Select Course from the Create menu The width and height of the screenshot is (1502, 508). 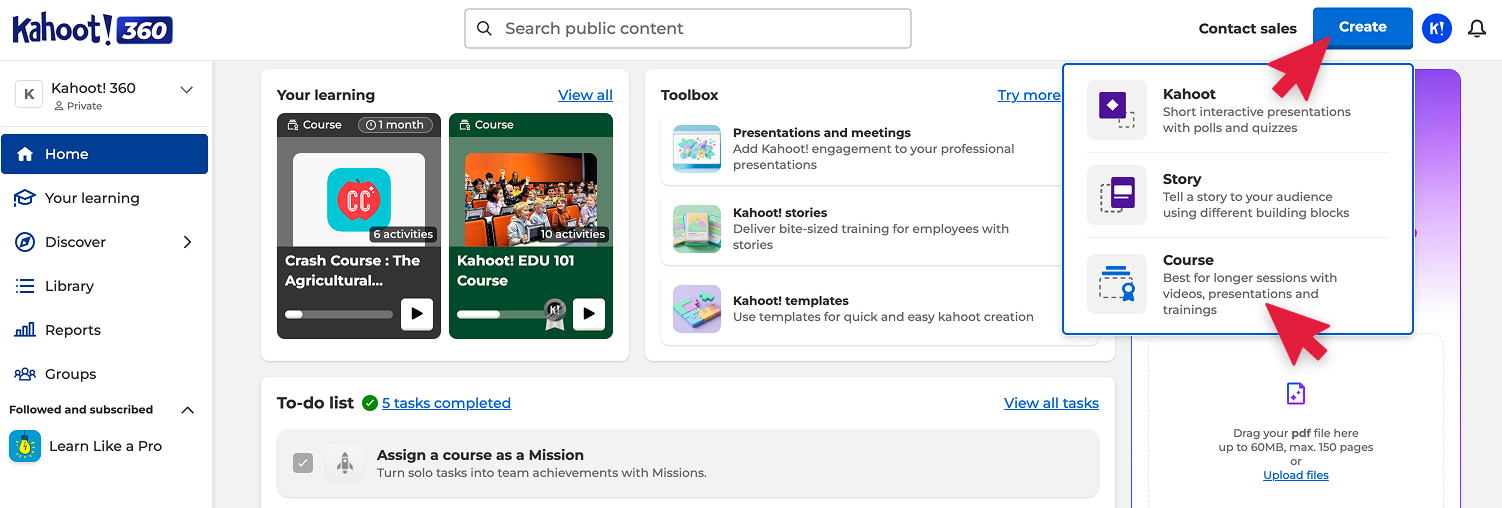(x=1238, y=284)
